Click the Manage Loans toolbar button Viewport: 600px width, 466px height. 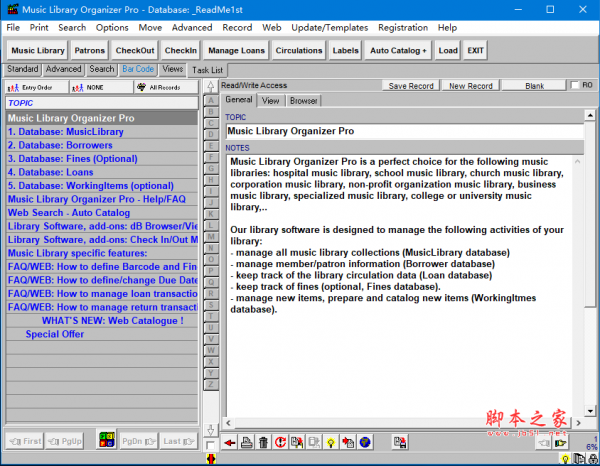238,50
